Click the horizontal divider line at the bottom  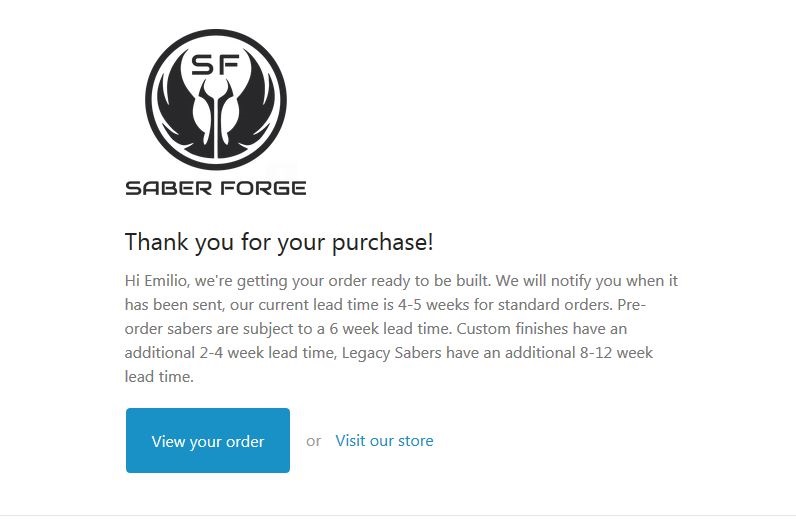point(398,516)
